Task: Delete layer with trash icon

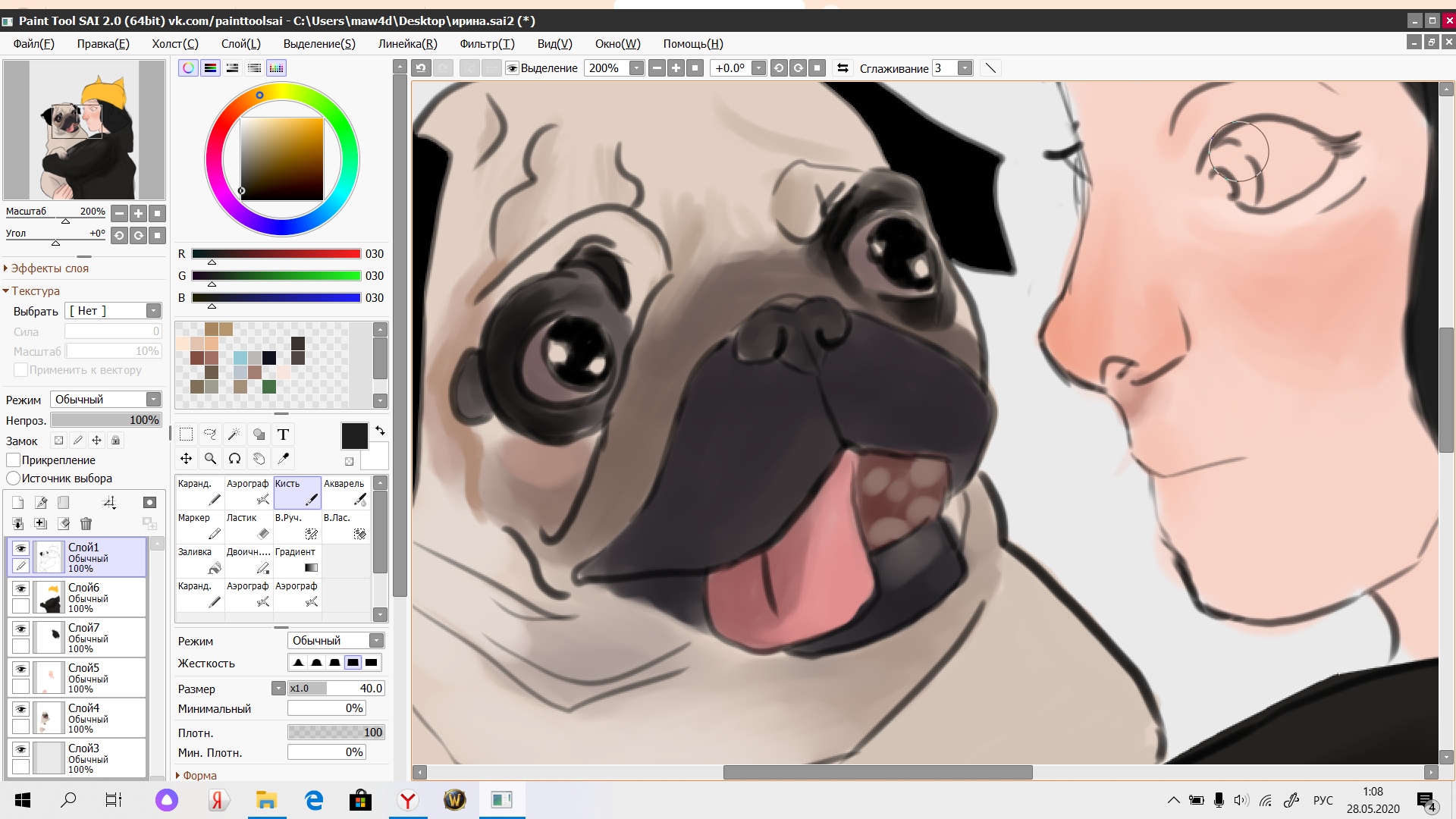Action: 86,523
